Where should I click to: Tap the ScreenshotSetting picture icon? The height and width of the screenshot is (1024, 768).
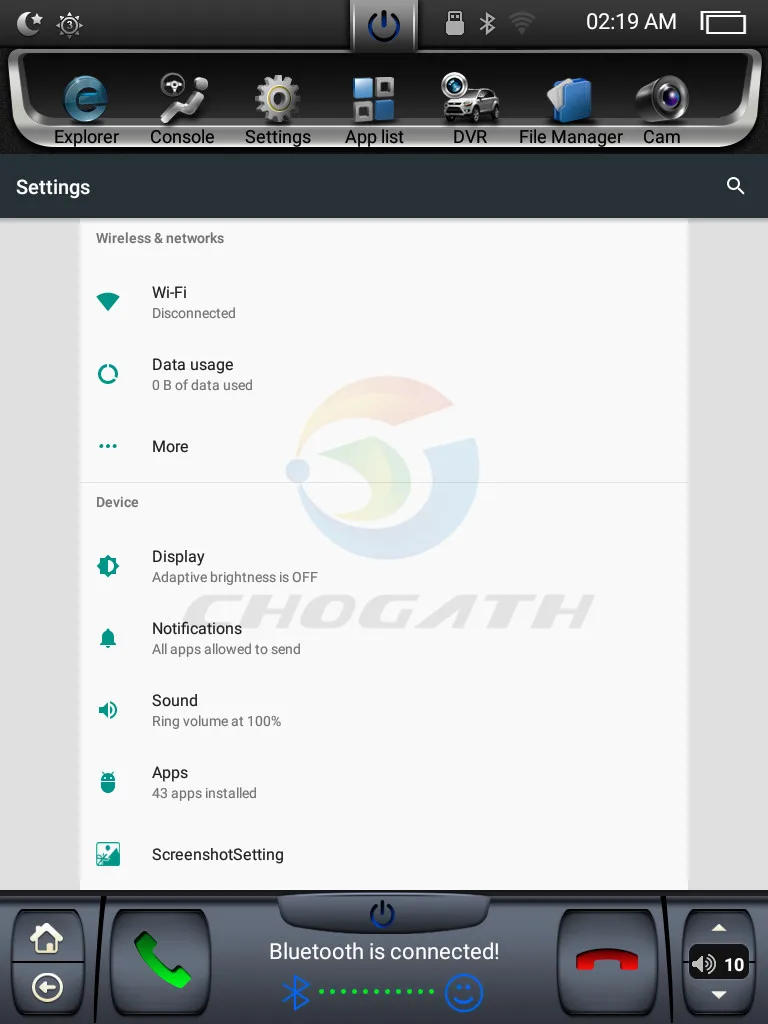(108, 854)
